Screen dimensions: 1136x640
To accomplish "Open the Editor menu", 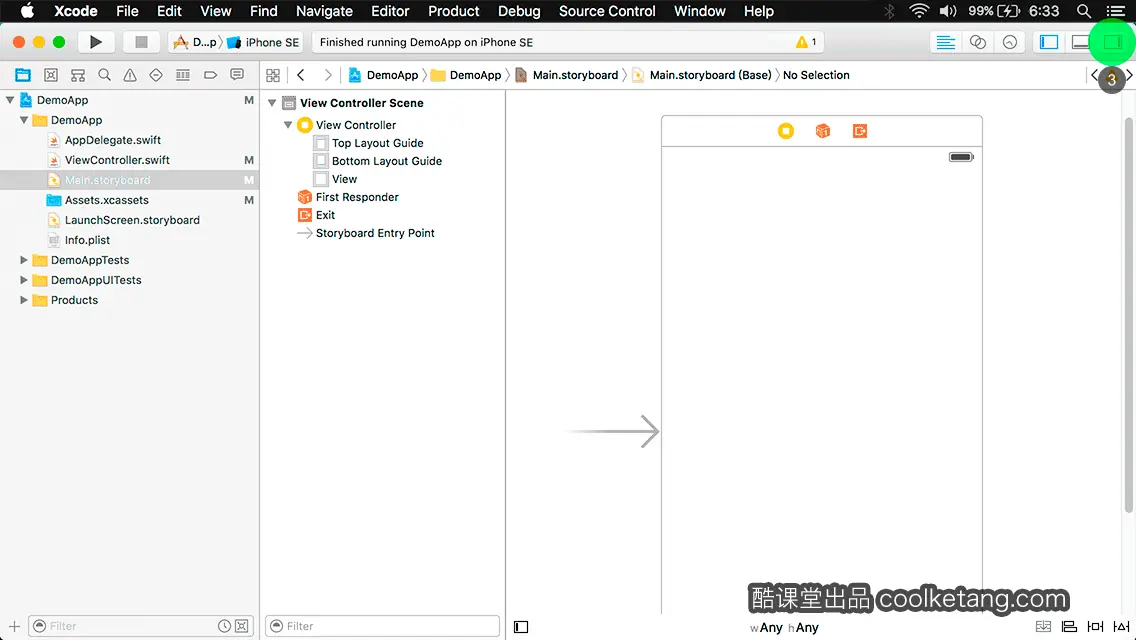I will pos(390,11).
